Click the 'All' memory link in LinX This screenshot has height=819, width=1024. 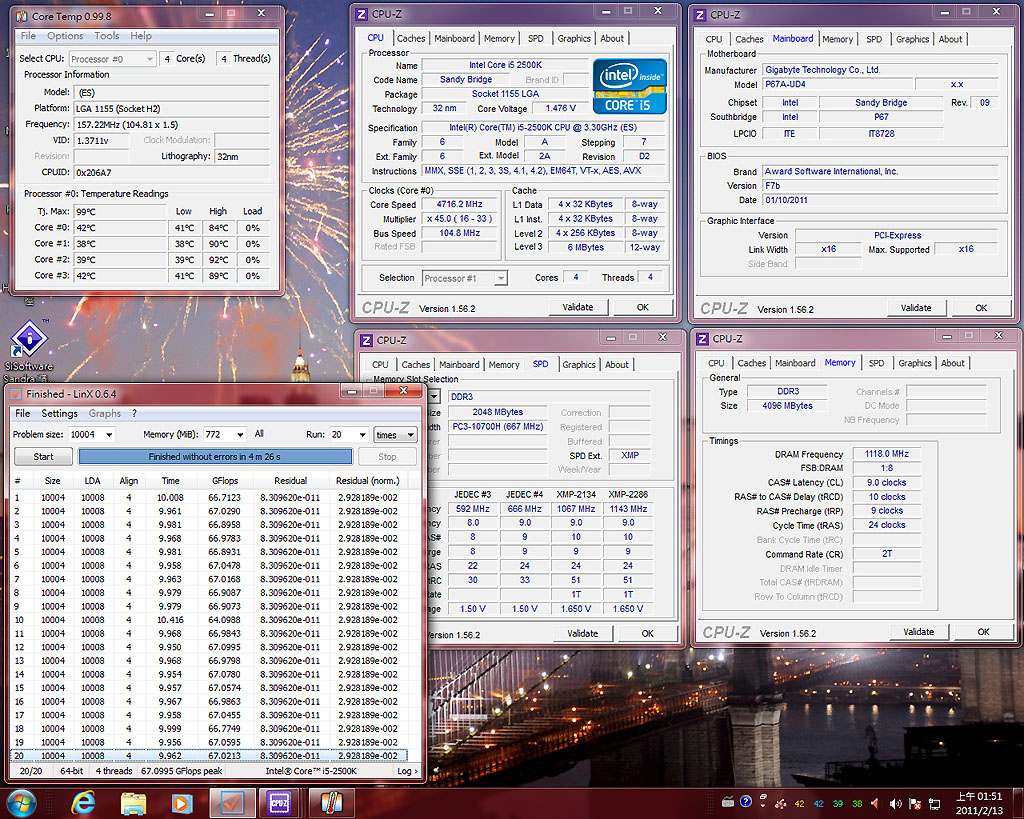[259, 434]
